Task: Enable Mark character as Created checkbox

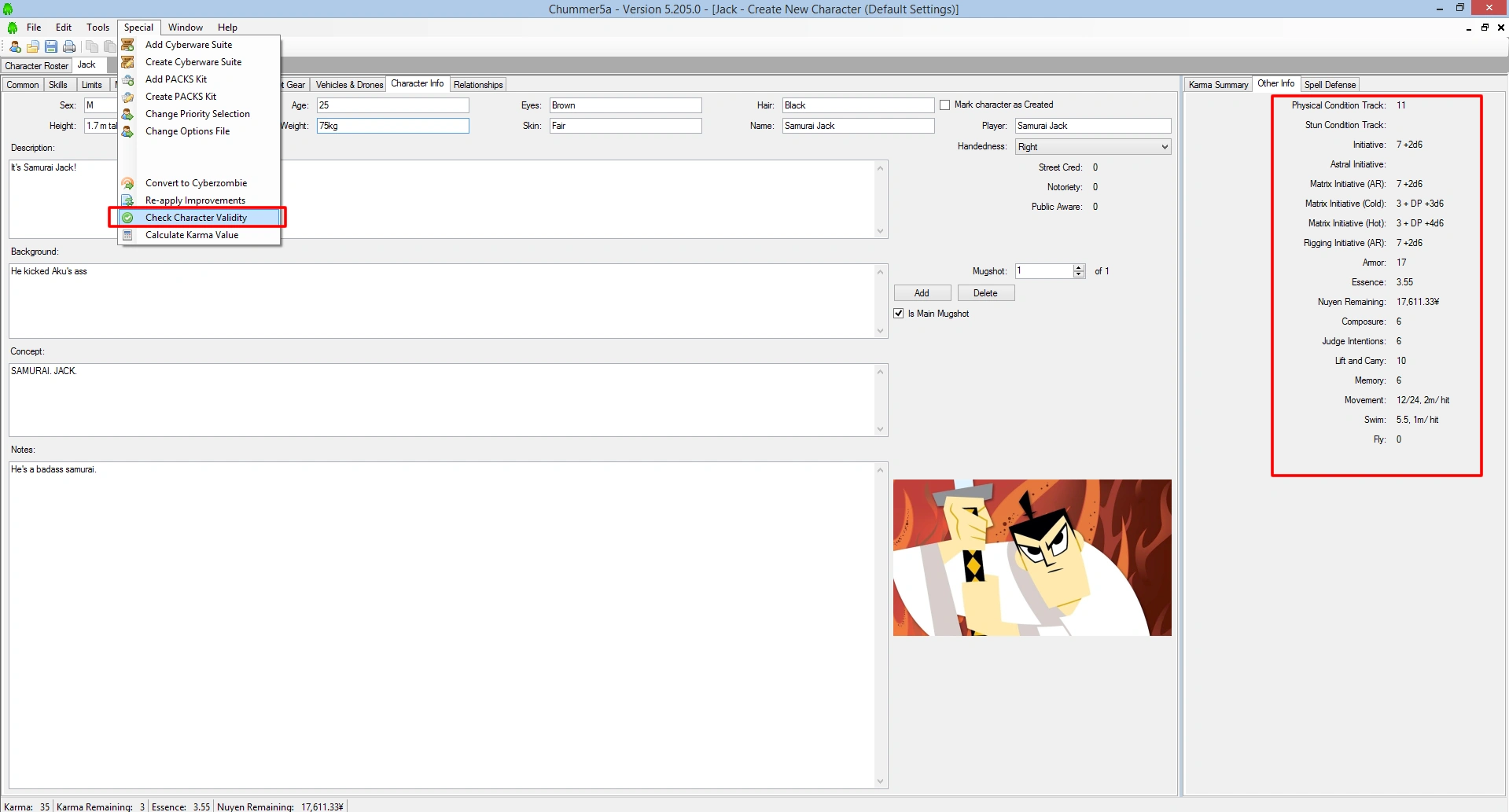Action: point(945,105)
